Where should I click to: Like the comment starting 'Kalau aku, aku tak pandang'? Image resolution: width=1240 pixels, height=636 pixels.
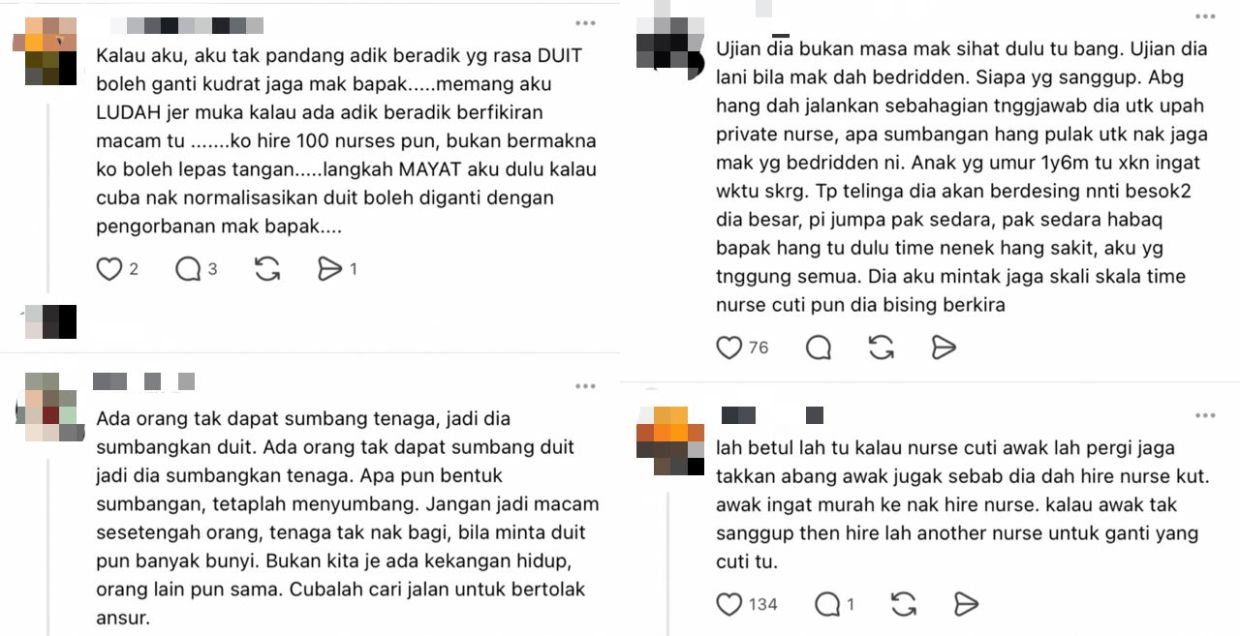click(x=109, y=269)
